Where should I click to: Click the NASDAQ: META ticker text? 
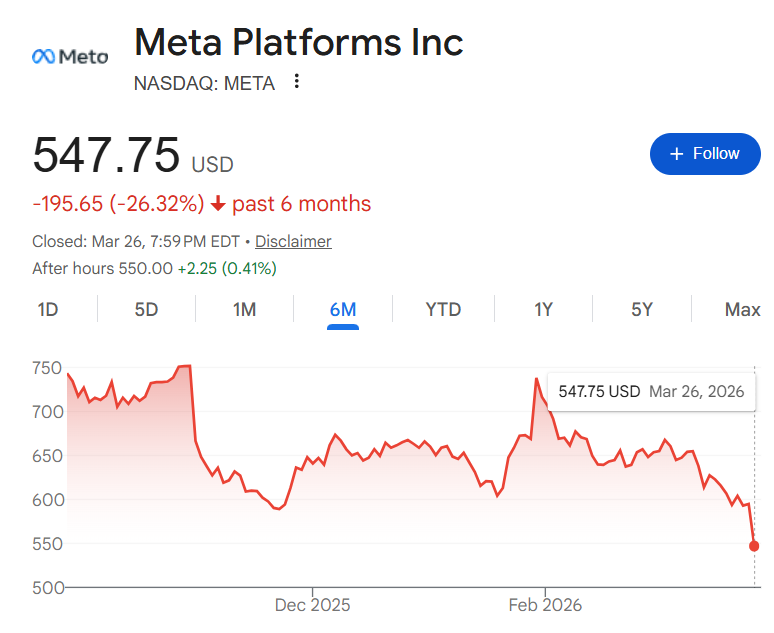204,83
